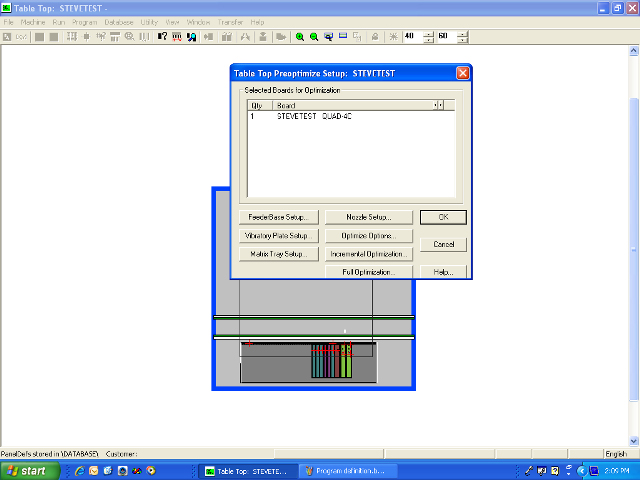
Task: Click the taskbar clock showing 2:09 PM
Action: click(617, 471)
